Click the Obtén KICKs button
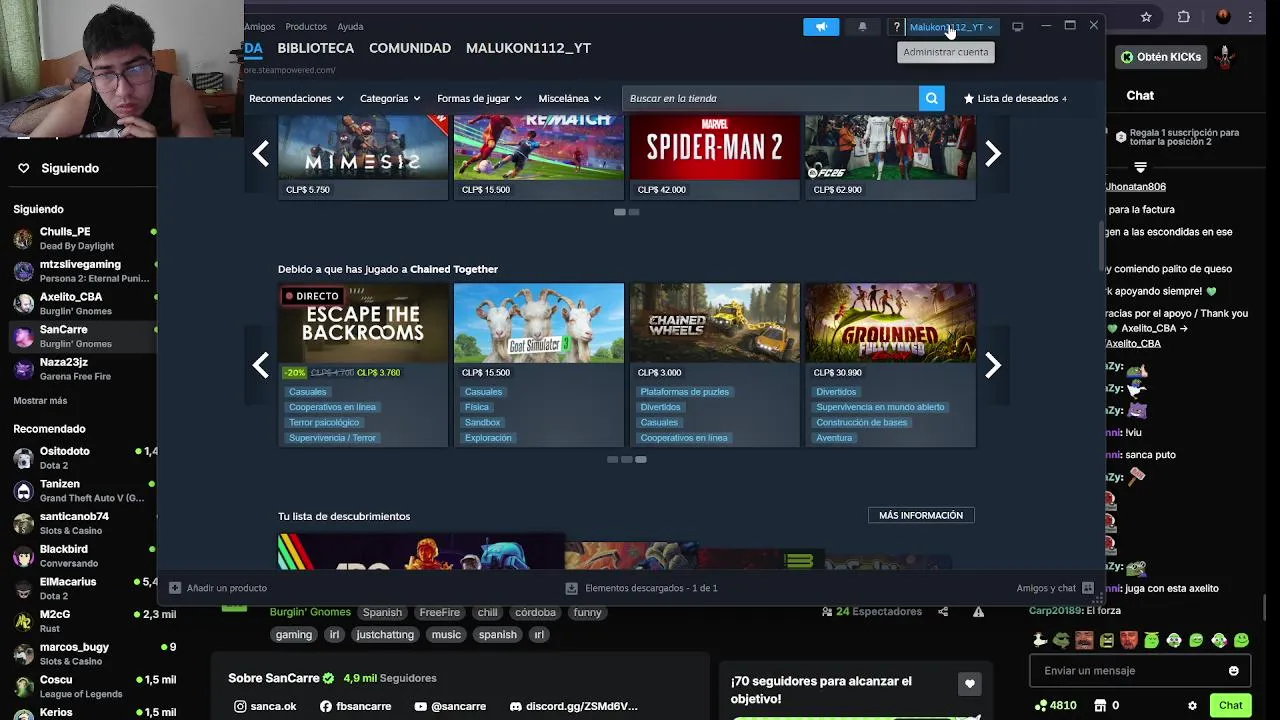Image resolution: width=1280 pixels, height=720 pixels. pos(1161,57)
